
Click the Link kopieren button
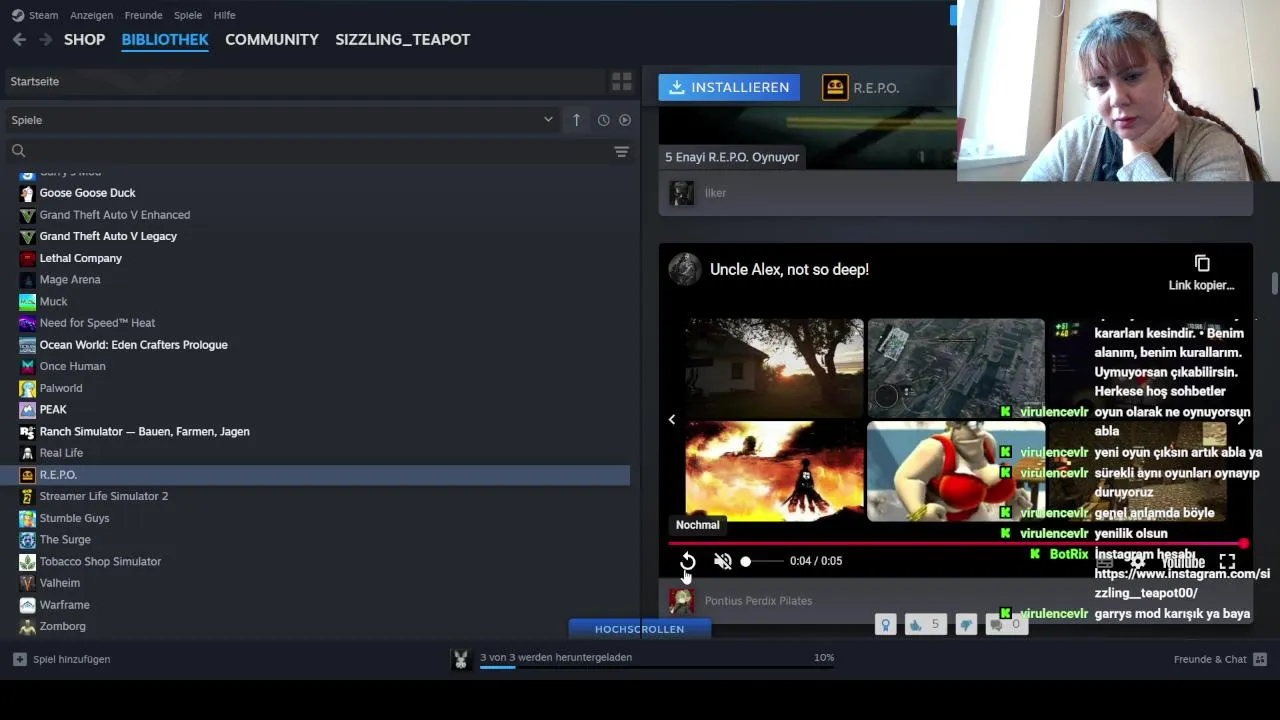point(1202,272)
